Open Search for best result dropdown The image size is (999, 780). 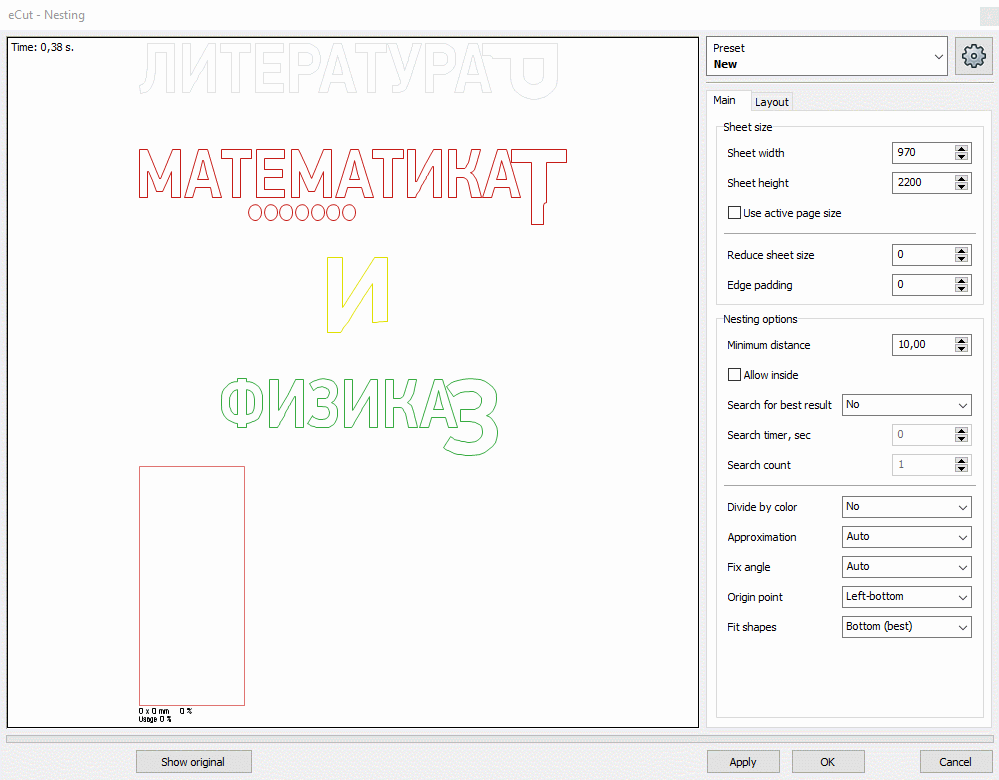[x=906, y=405]
